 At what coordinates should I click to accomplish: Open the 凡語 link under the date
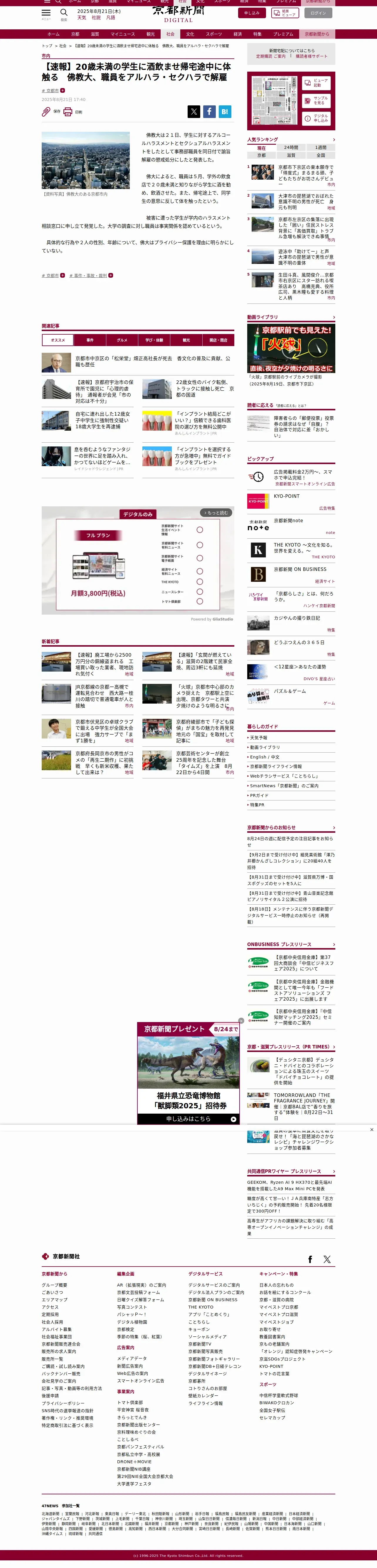coord(111,18)
